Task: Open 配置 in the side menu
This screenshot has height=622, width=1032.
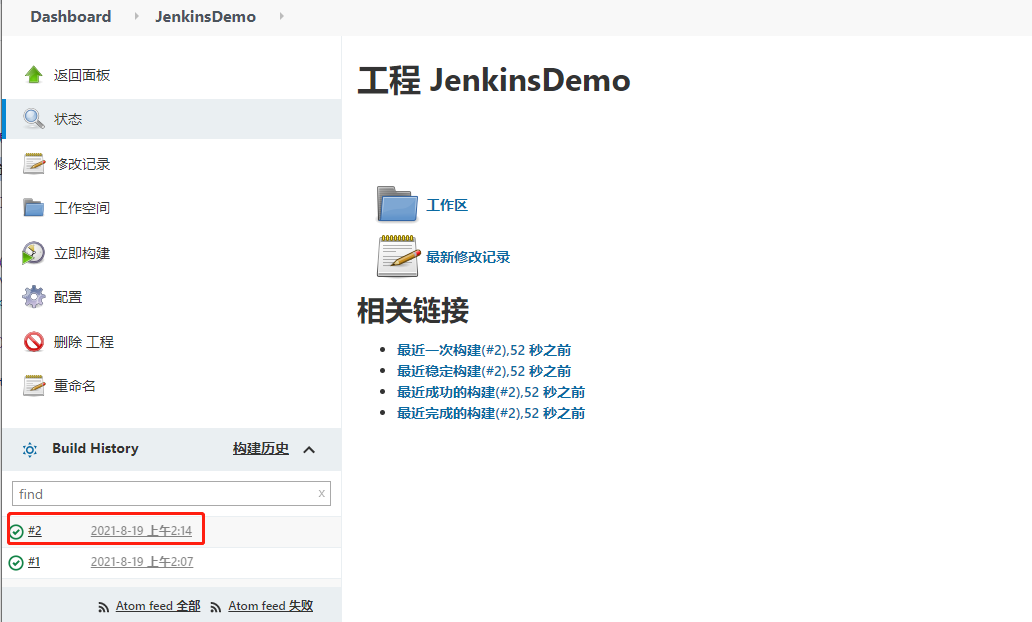Action: click(x=68, y=297)
